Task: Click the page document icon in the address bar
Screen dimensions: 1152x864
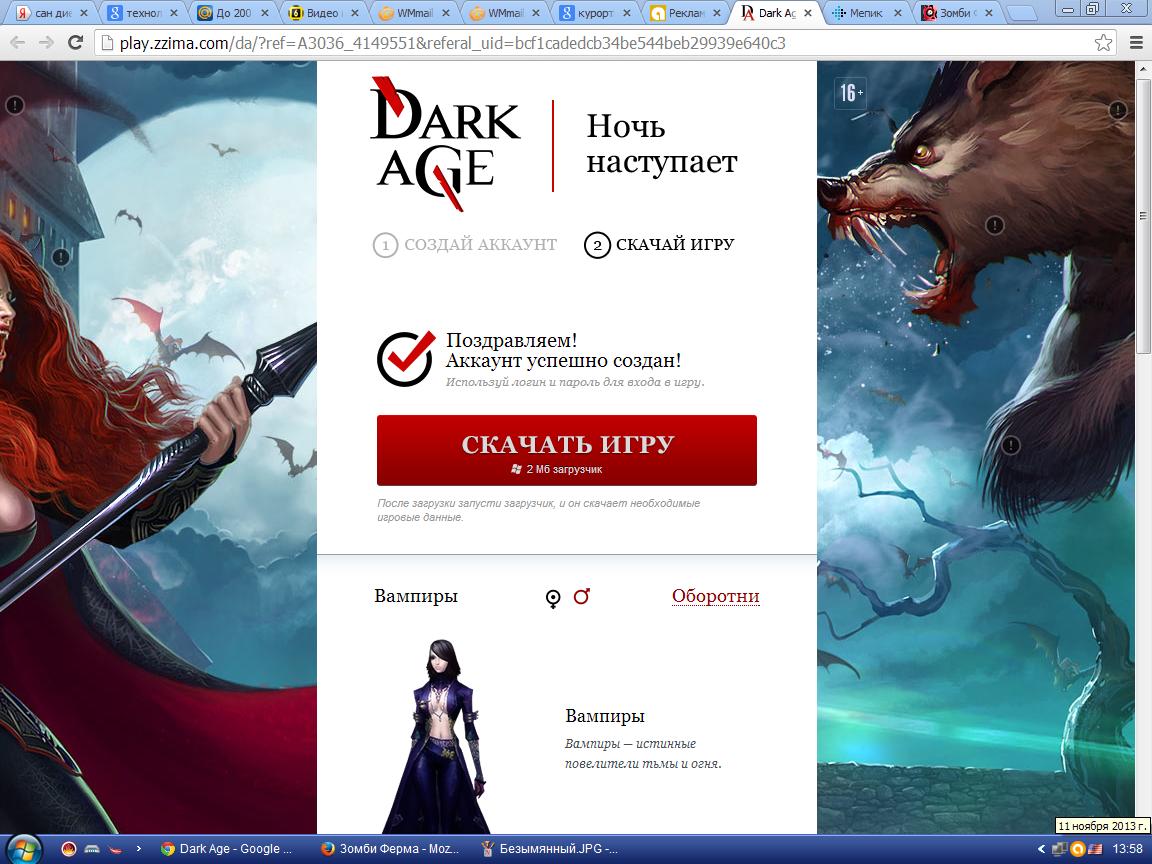Action: coord(107,43)
